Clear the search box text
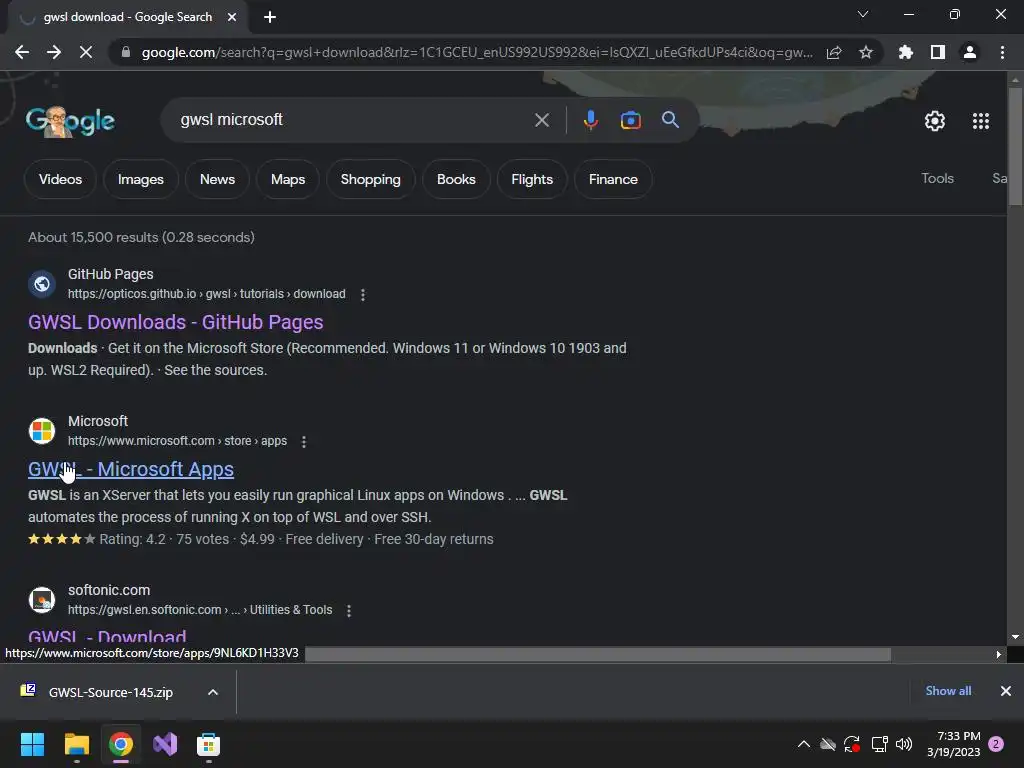This screenshot has width=1024, height=768. point(542,120)
